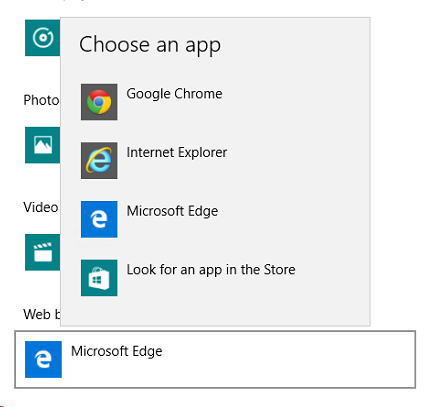This screenshot has width=433, height=407.
Task: Click the Windows Store bag icon
Action: click(x=99, y=278)
